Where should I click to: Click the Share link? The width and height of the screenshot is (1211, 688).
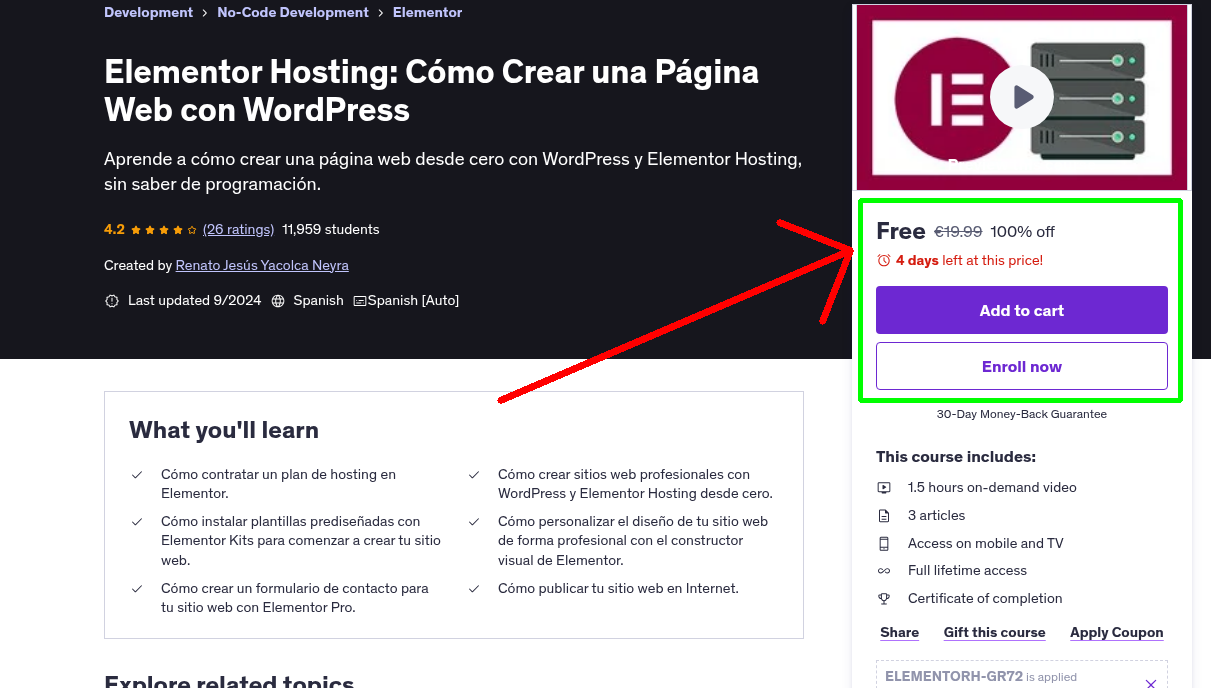pyautogui.click(x=899, y=632)
